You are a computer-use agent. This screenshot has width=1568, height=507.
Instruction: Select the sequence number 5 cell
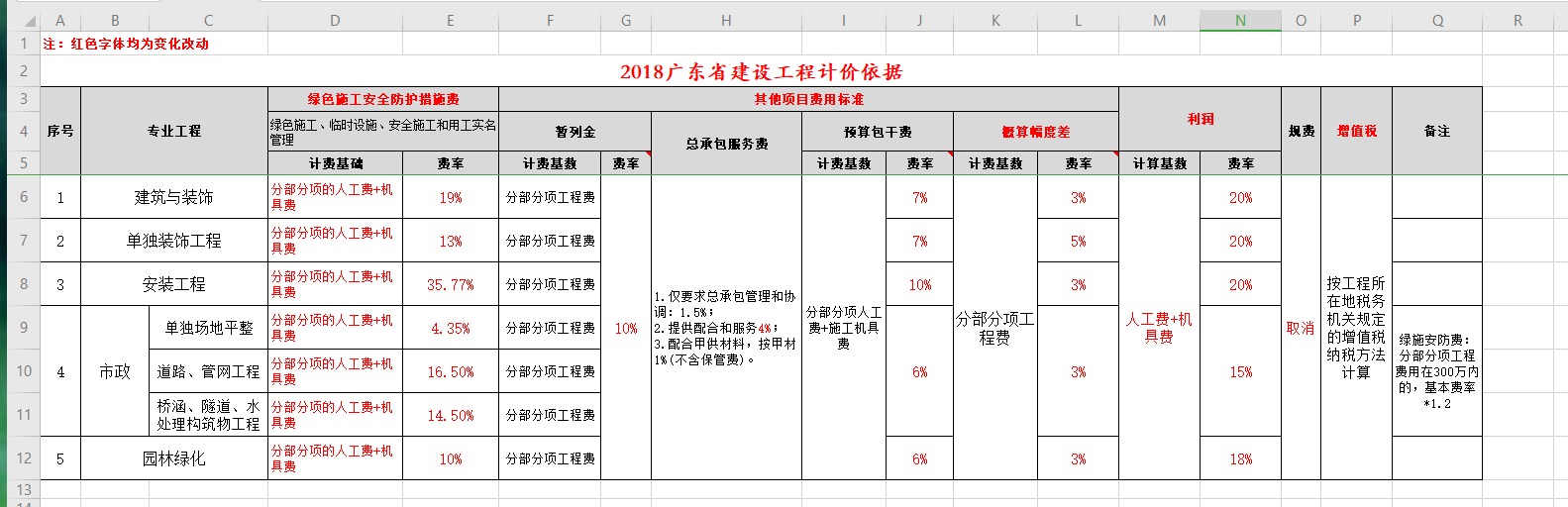60,458
